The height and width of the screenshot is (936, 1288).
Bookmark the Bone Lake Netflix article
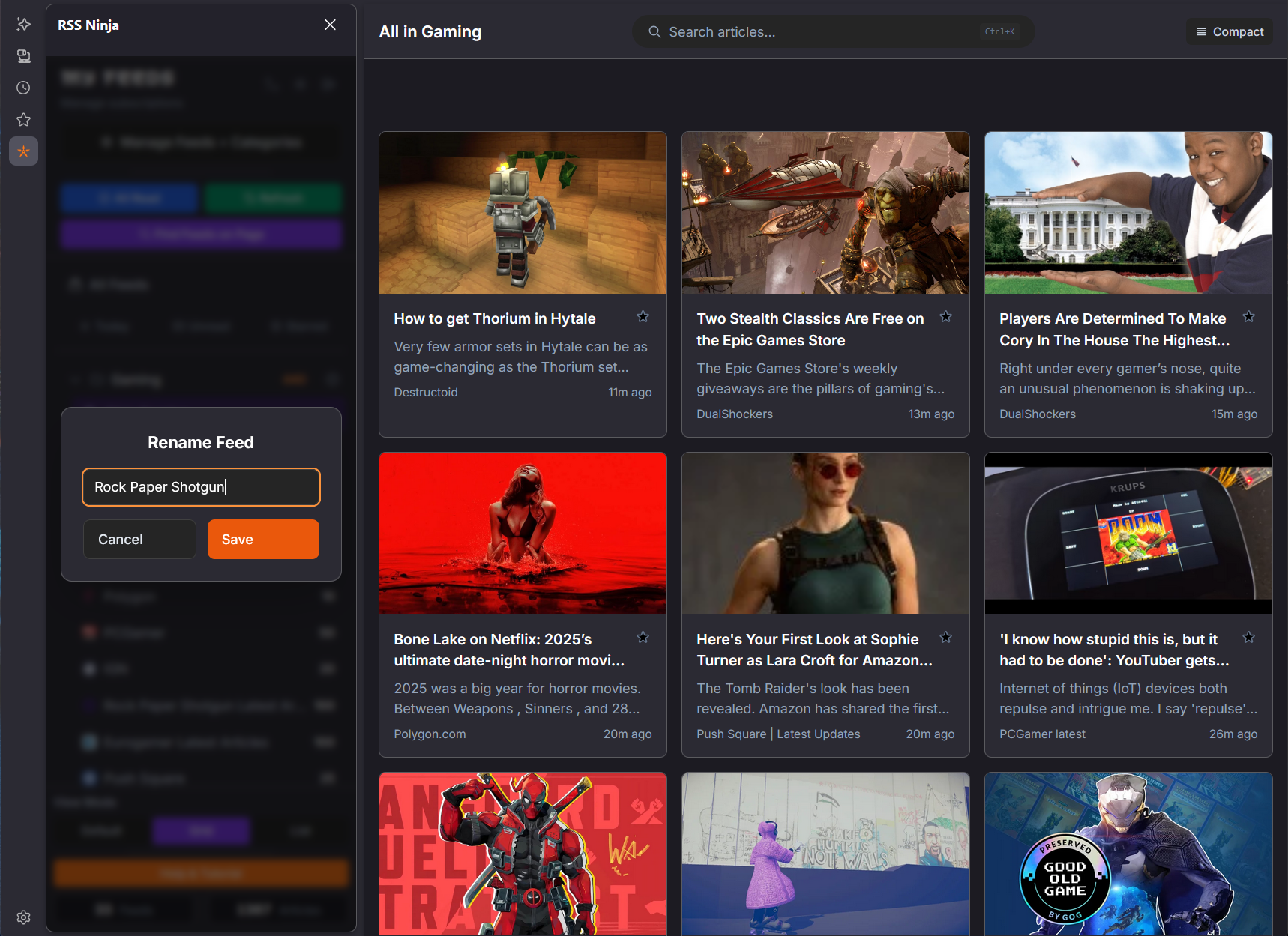pos(643,637)
